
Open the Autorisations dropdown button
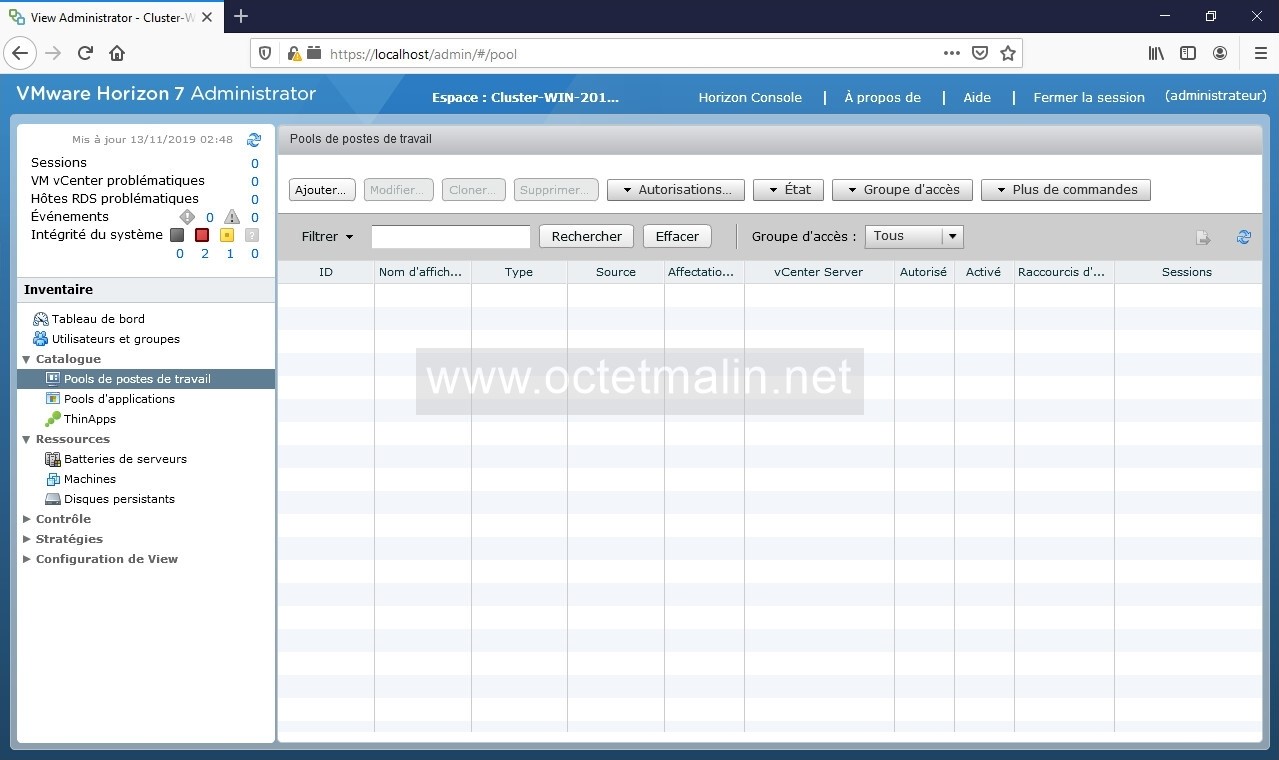[676, 190]
